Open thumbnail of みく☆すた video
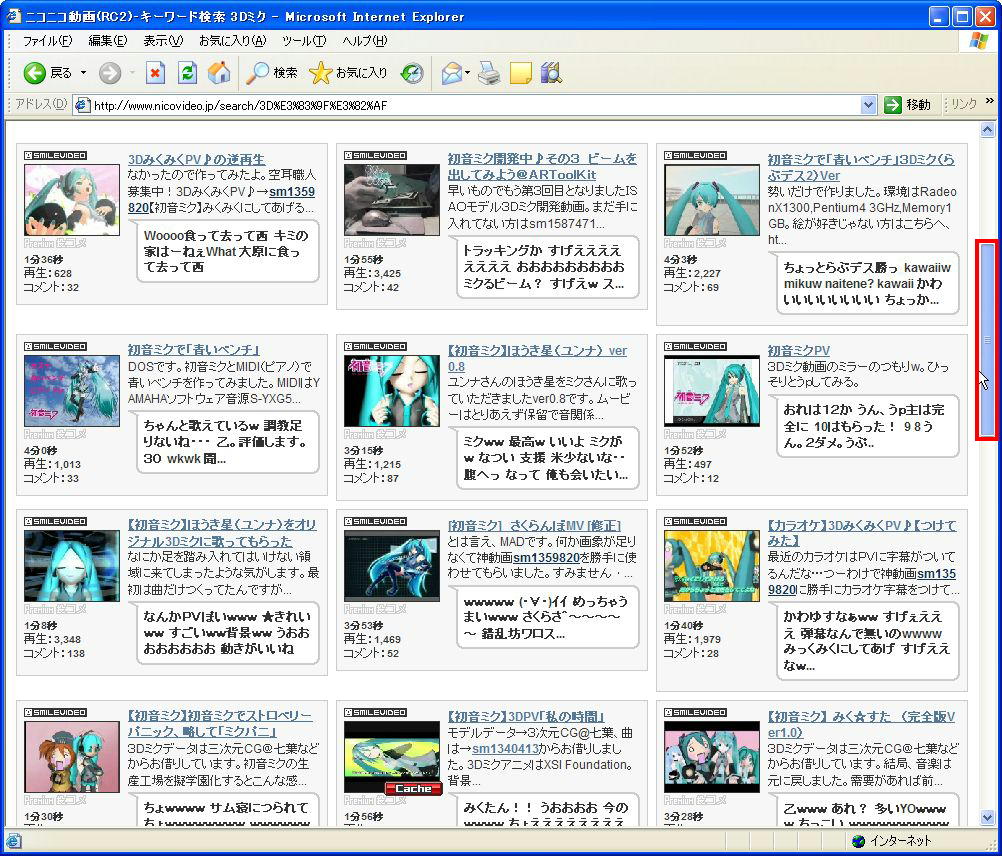The image size is (1002, 856). tap(712, 757)
